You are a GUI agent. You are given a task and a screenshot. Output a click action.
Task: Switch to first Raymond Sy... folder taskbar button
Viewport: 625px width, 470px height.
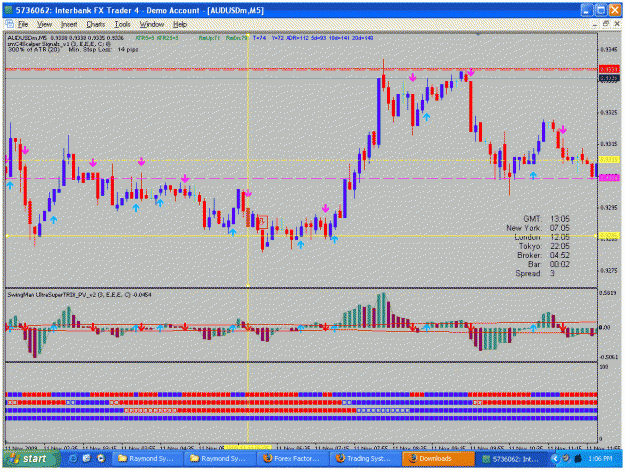point(147,459)
